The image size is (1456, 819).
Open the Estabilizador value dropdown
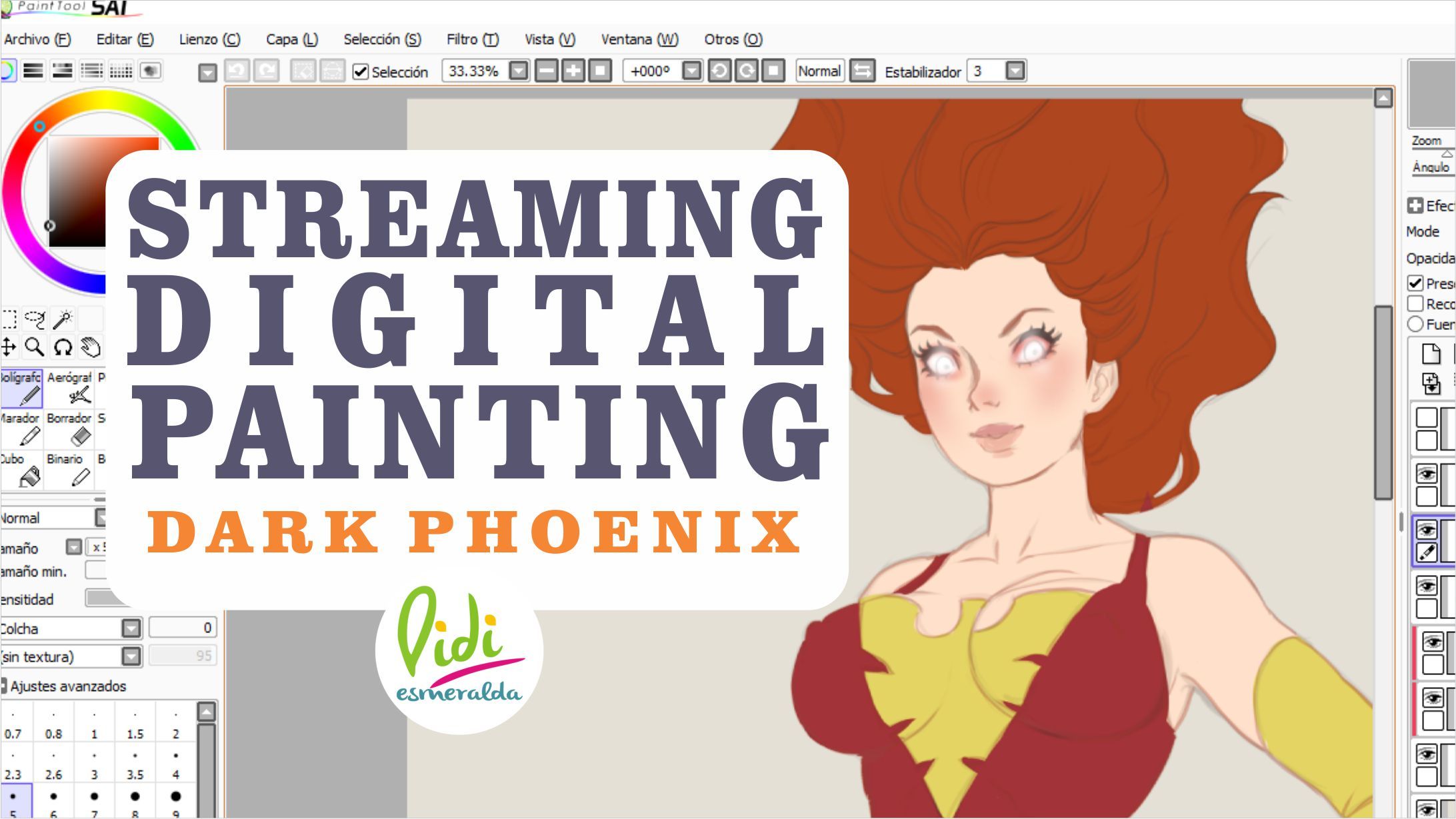(x=1015, y=71)
